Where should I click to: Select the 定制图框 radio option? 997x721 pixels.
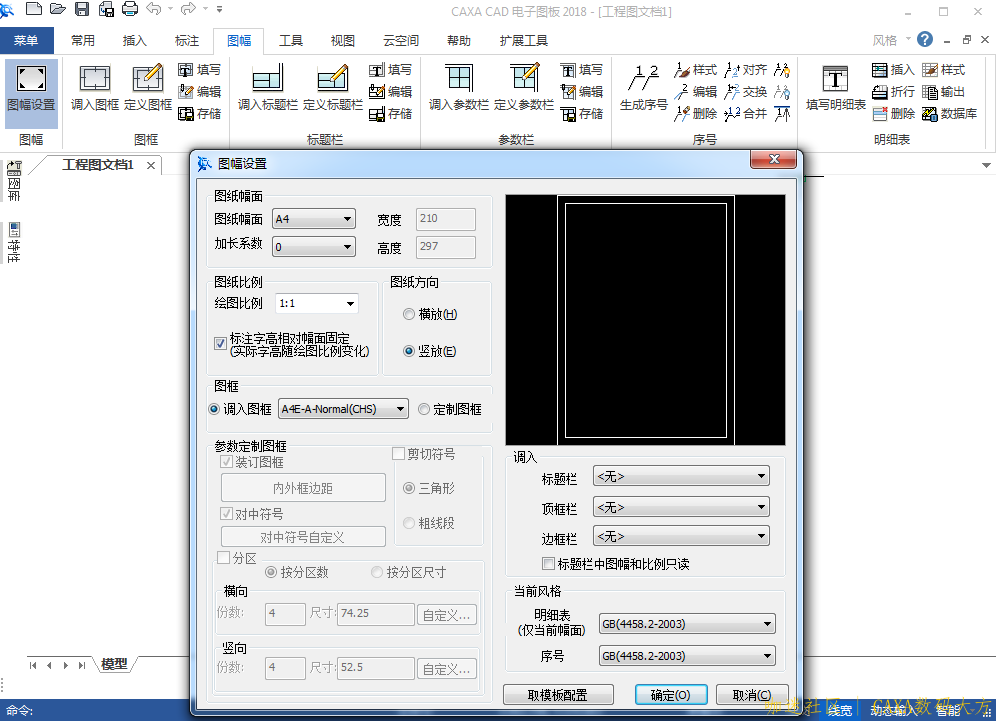click(424, 409)
